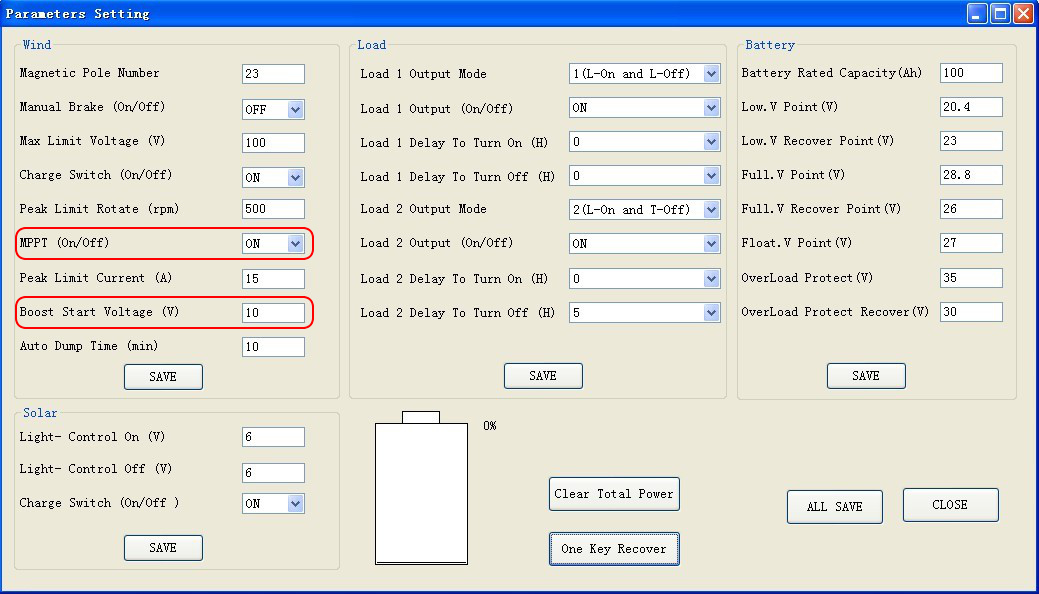Screen dimensions: 1039x594
Task: Select the Low.V Recover Point field
Action: 971,141
